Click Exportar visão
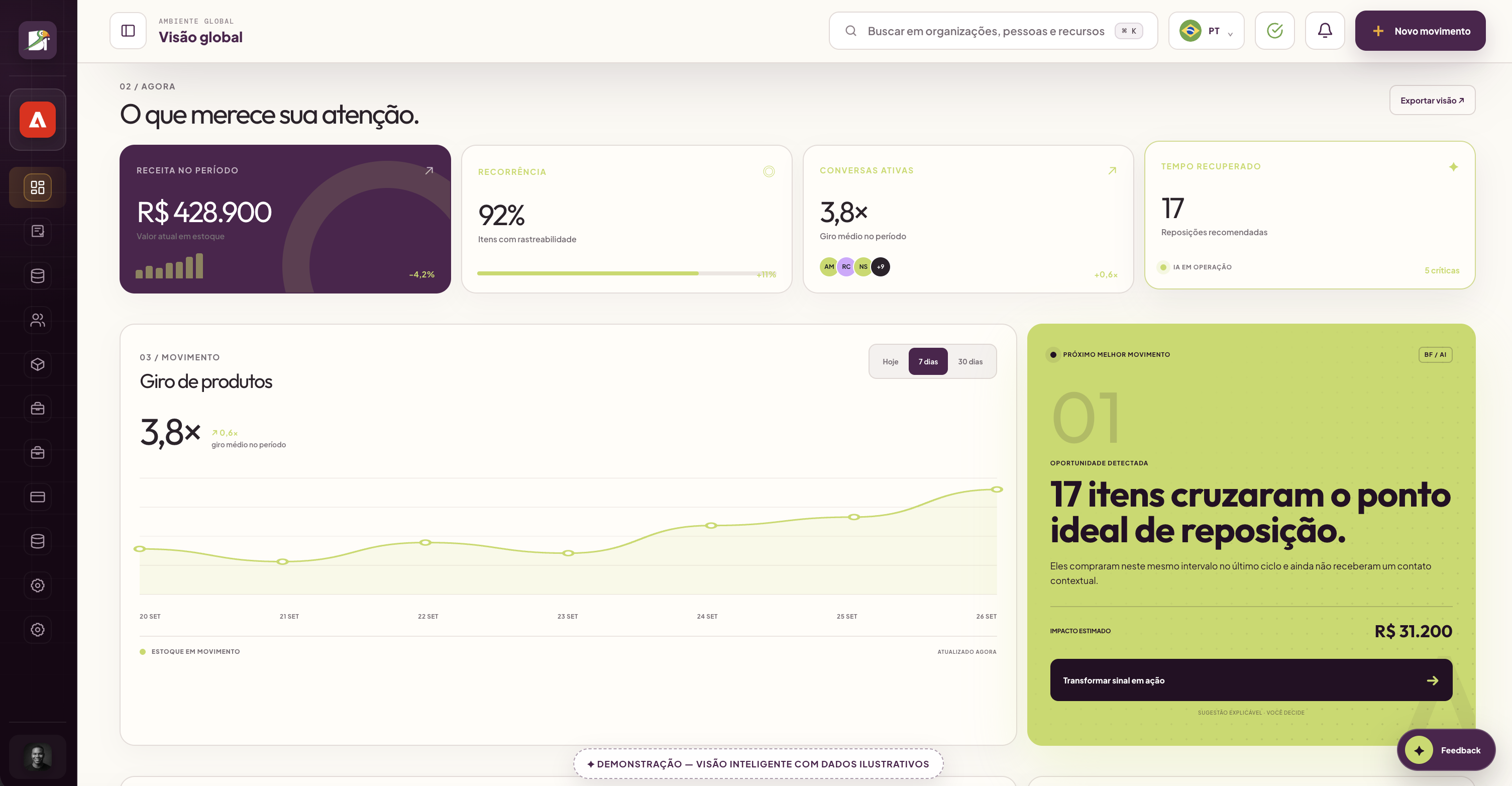Image resolution: width=1512 pixels, height=786 pixels. pos(1432,100)
